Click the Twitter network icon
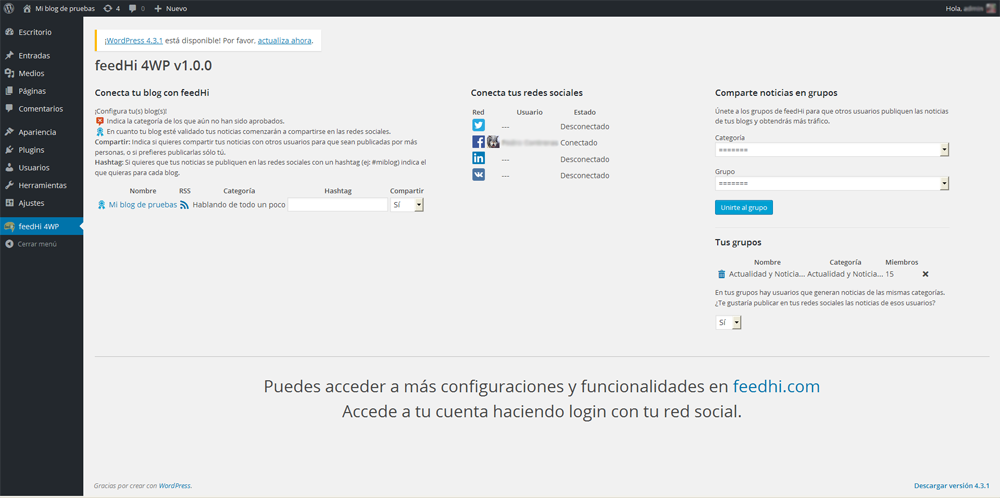The height and width of the screenshot is (498, 1000). pyautogui.click(x=478, y=126)
